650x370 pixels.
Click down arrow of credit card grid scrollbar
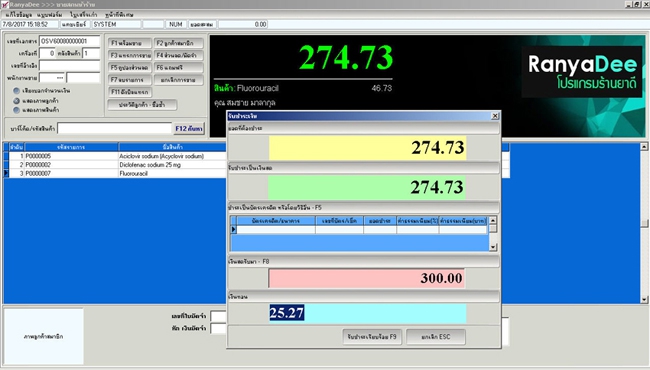[492, 247]
